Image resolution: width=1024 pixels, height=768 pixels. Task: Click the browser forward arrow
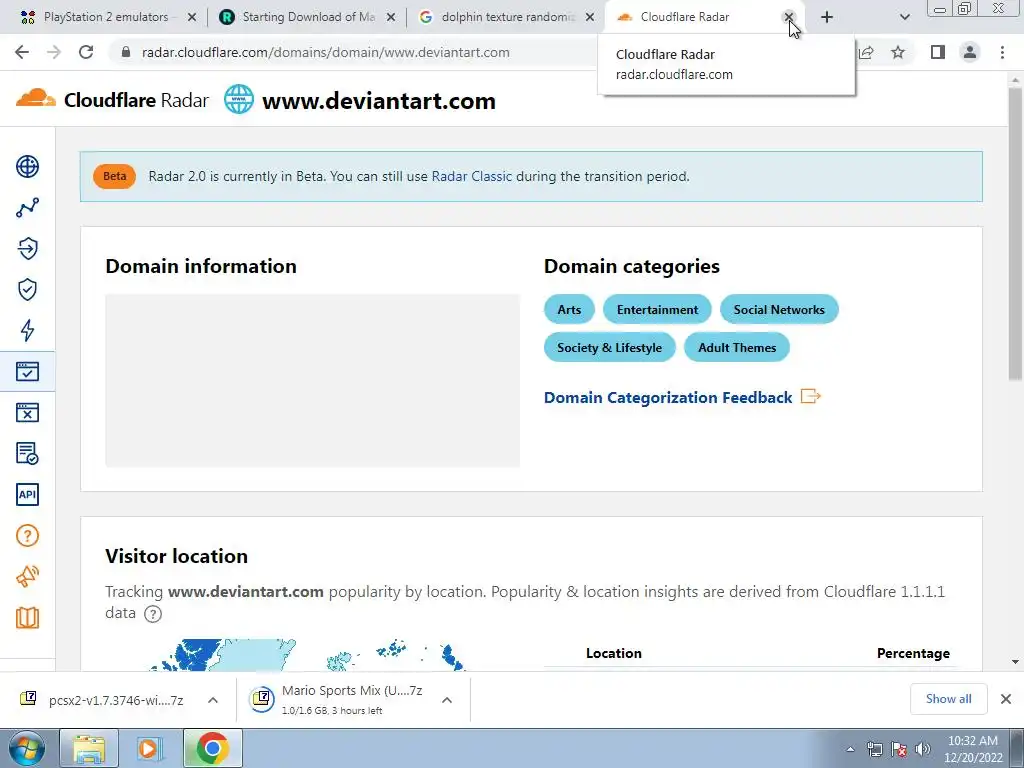54,52
